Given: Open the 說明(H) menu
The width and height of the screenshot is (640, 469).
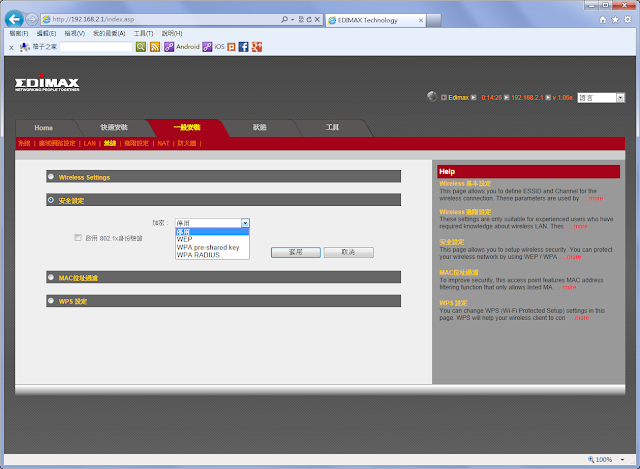Looking at the screenshot, I should [x=172, y=33].
